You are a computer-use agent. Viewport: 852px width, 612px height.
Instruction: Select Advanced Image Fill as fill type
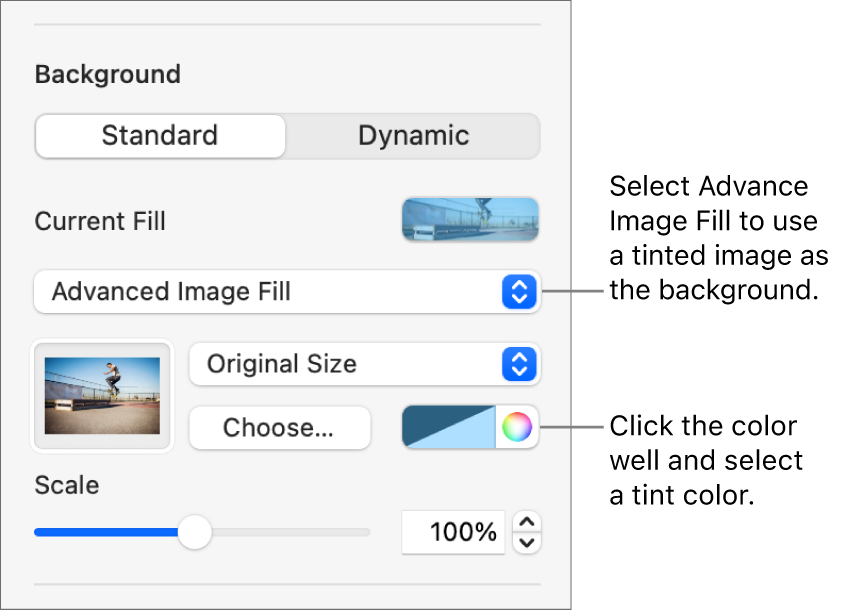tap(287, 292)
